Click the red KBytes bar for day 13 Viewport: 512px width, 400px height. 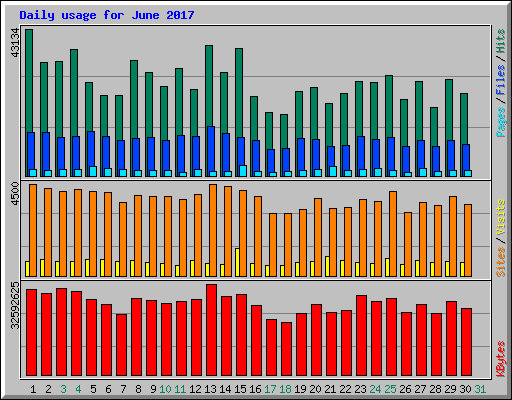click(x=211, y=330)
